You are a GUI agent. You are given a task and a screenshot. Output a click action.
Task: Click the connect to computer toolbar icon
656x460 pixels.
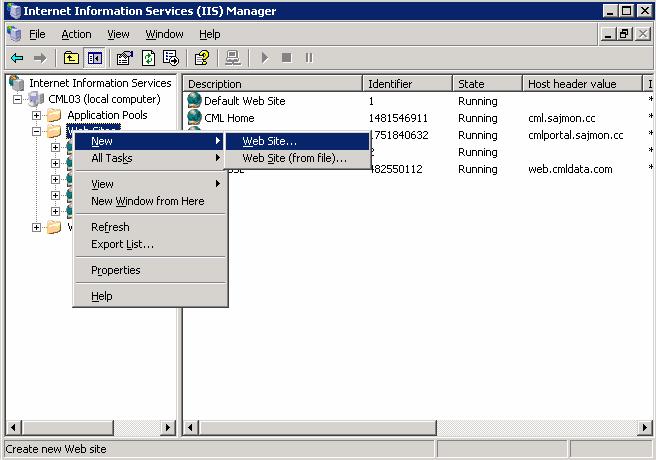coord(233,58)
